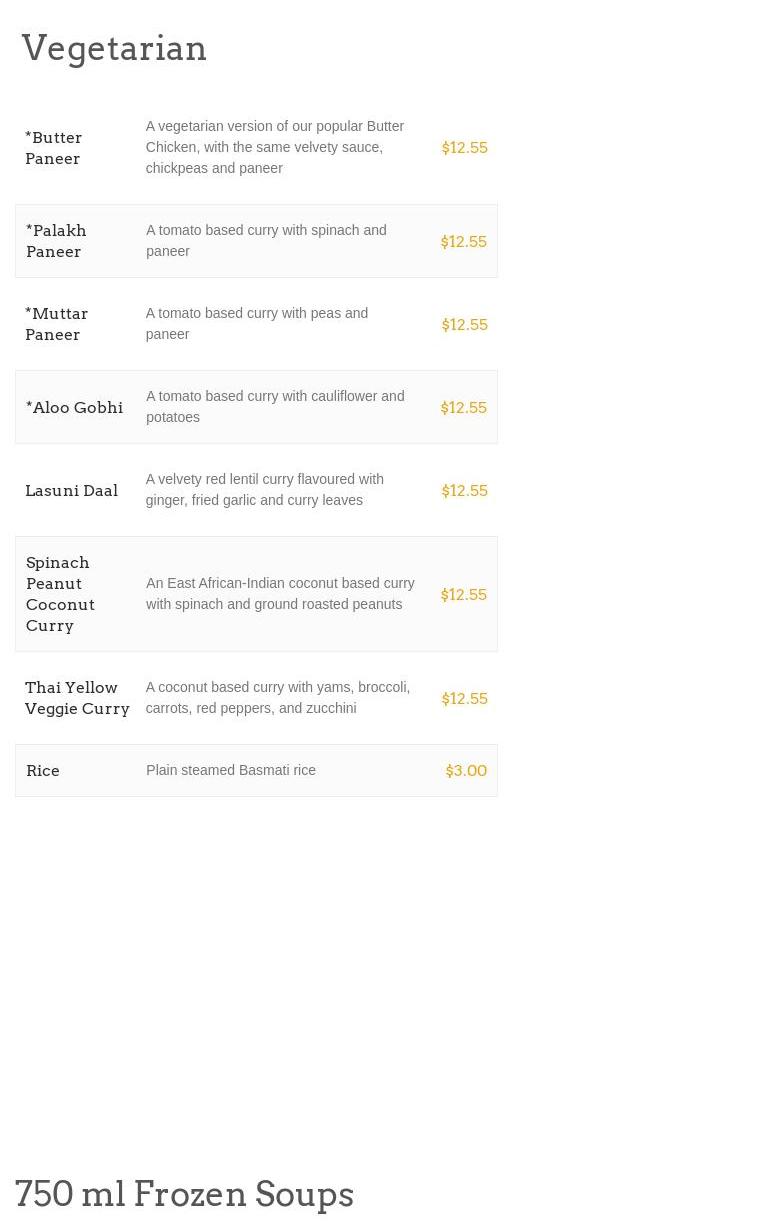Select Thai Yellow Veggie Curry item
Viewport: 770px width, 1223px height.
pyautogui.click(x=256, y=698)
